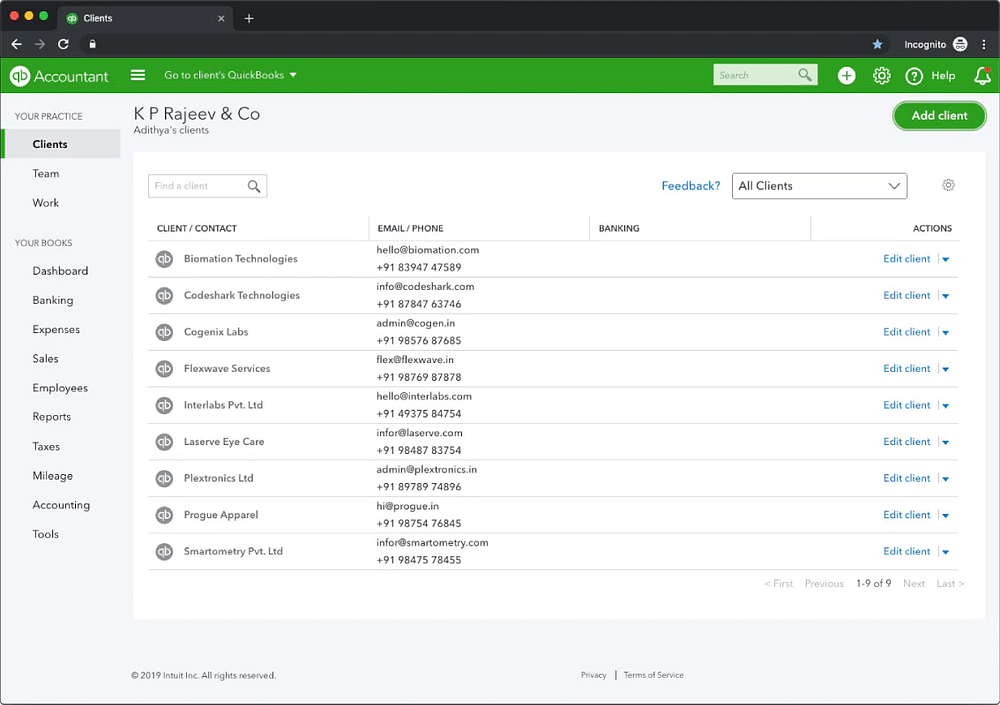The image size is (1000, 705).
Task: Open the Privacy footer link
Action: [593, 675]
